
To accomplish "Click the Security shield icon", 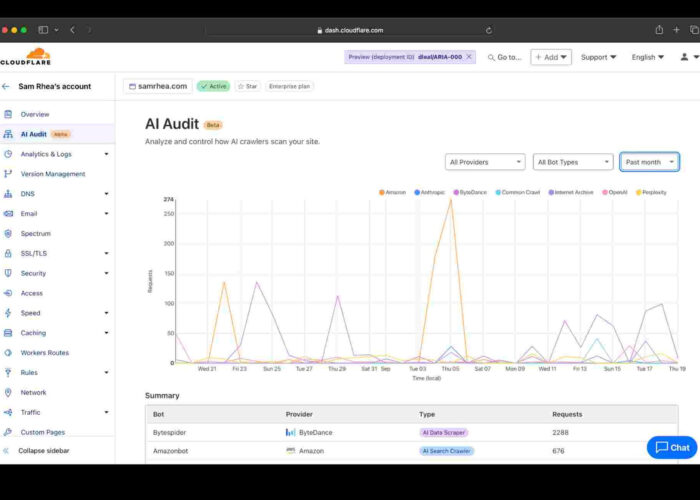I will point(8,273).
